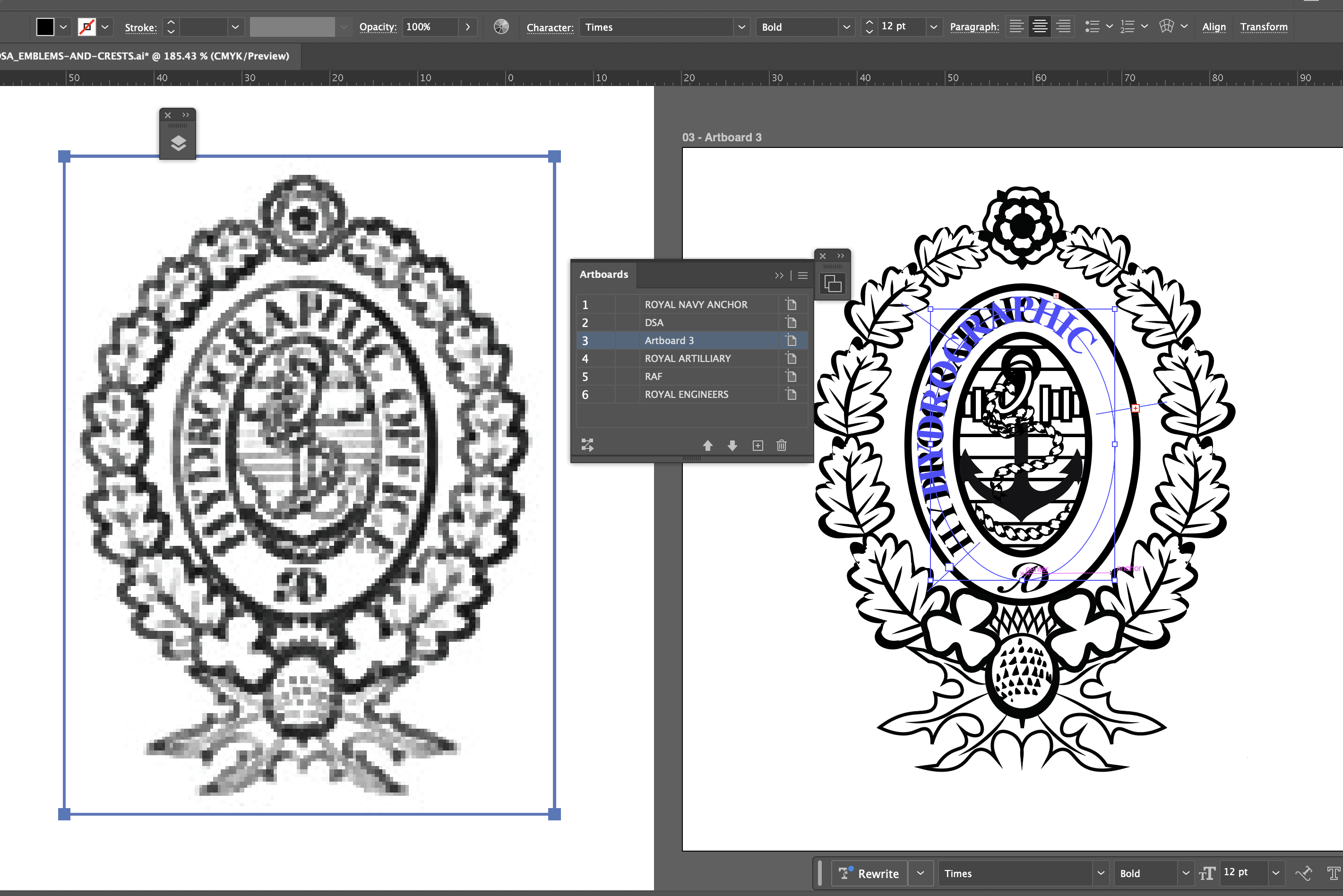Click the Make Envelope warp icon
This screenshot has width=1343, height=896.
(1166, 27)
